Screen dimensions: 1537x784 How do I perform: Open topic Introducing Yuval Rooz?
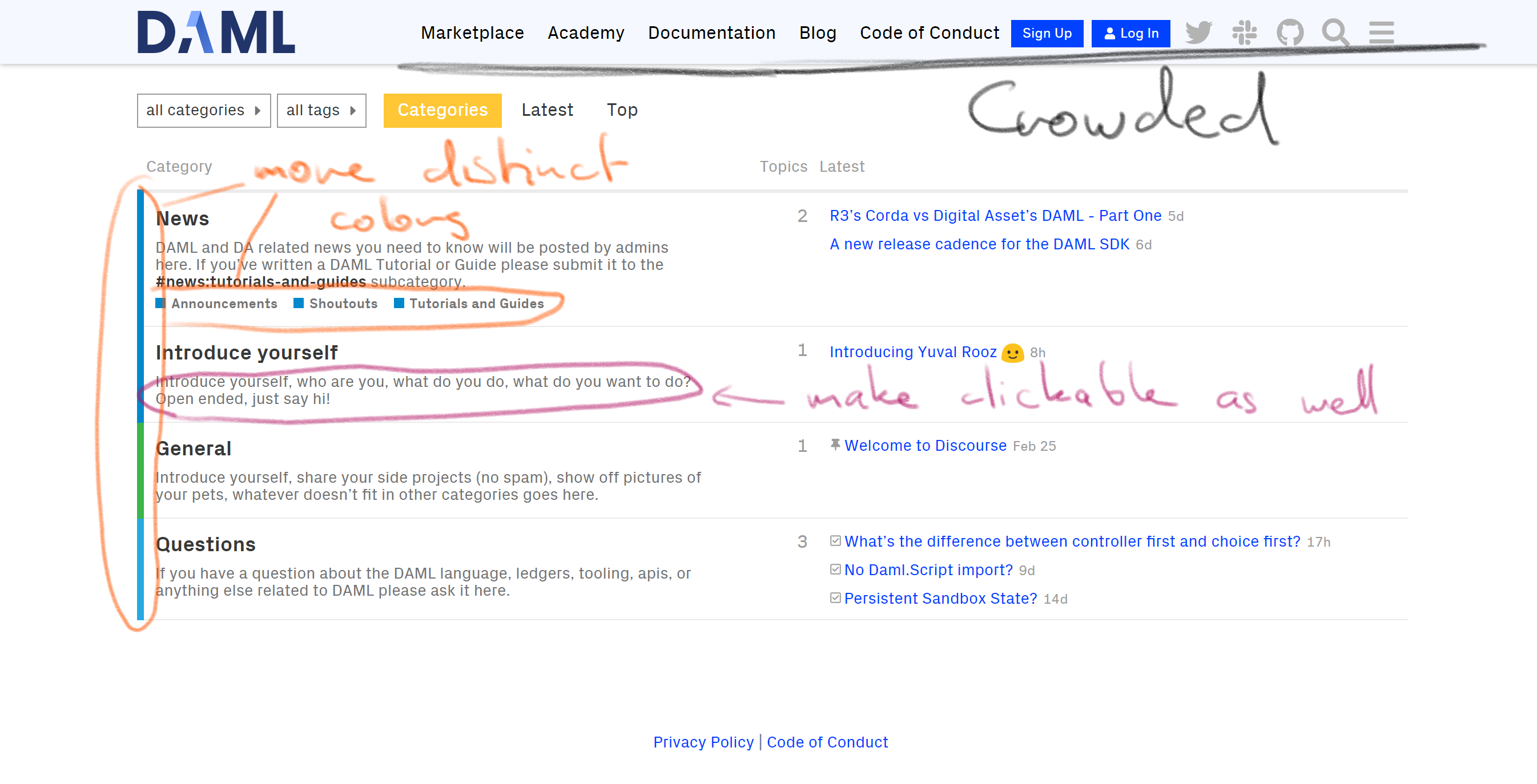[914, 351]
